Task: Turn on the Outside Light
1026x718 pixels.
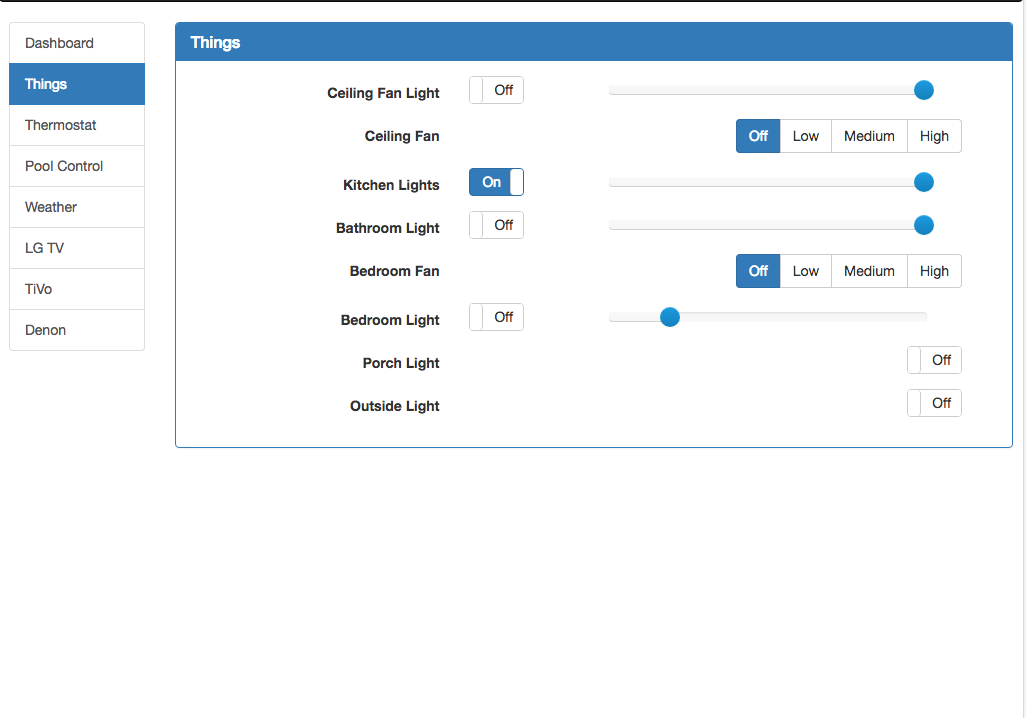Action: click(934, 402)
